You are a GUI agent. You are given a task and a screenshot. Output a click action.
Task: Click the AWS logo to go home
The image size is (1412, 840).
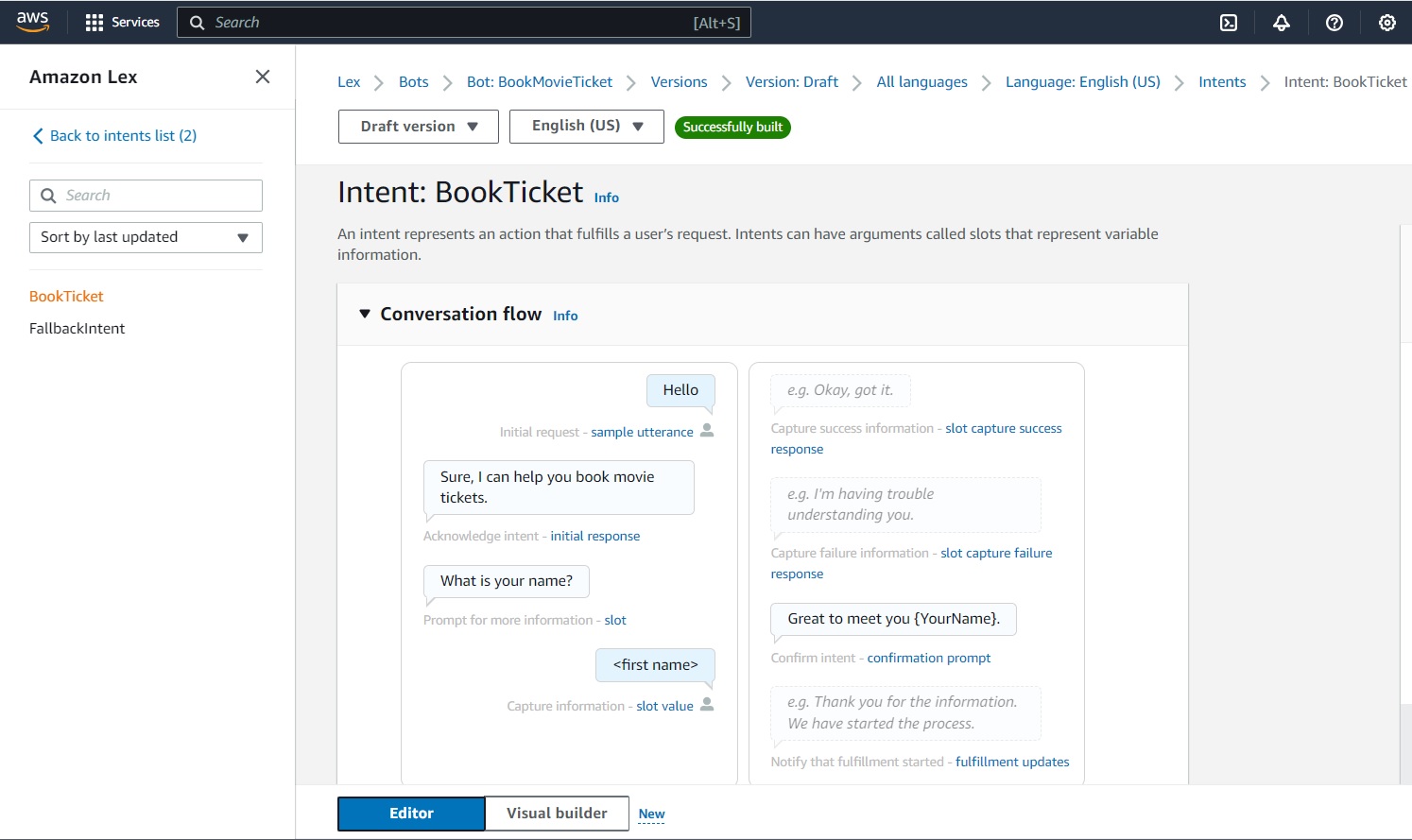33,22
